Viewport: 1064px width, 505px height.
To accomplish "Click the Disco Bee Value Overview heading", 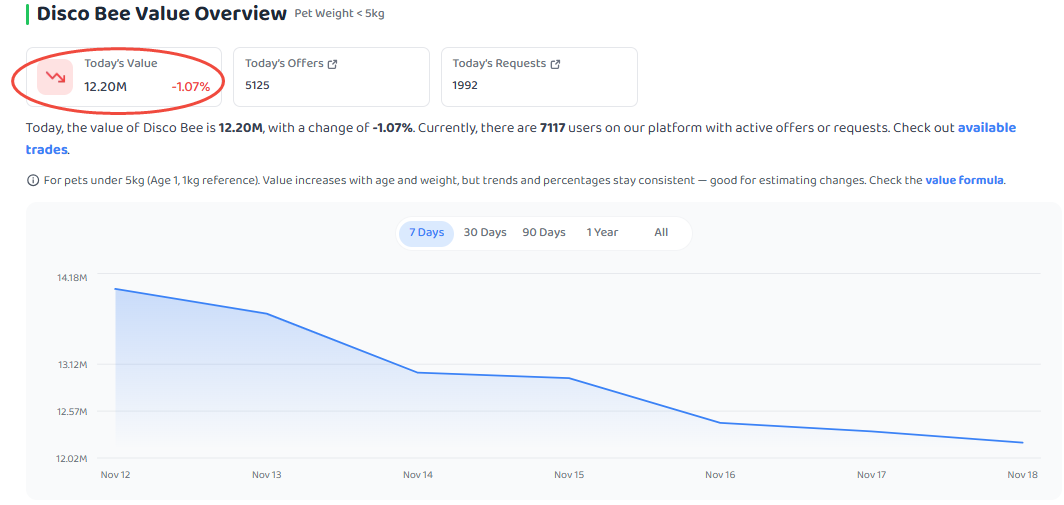I will click(x=161, y=14).
